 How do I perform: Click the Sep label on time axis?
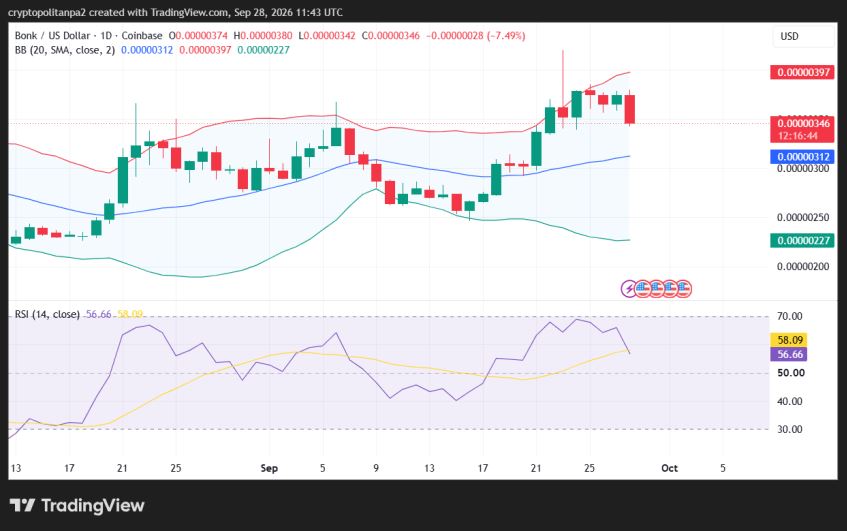[269, 468]
